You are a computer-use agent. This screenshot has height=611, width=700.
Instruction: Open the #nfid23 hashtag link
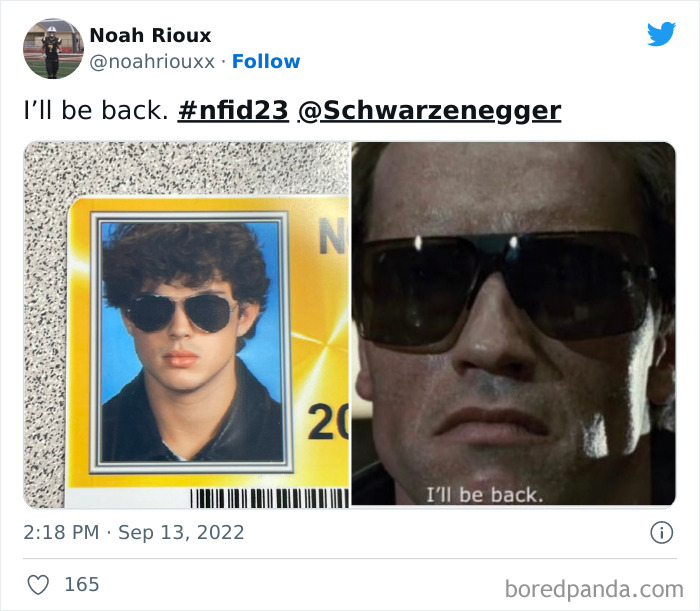233,110
